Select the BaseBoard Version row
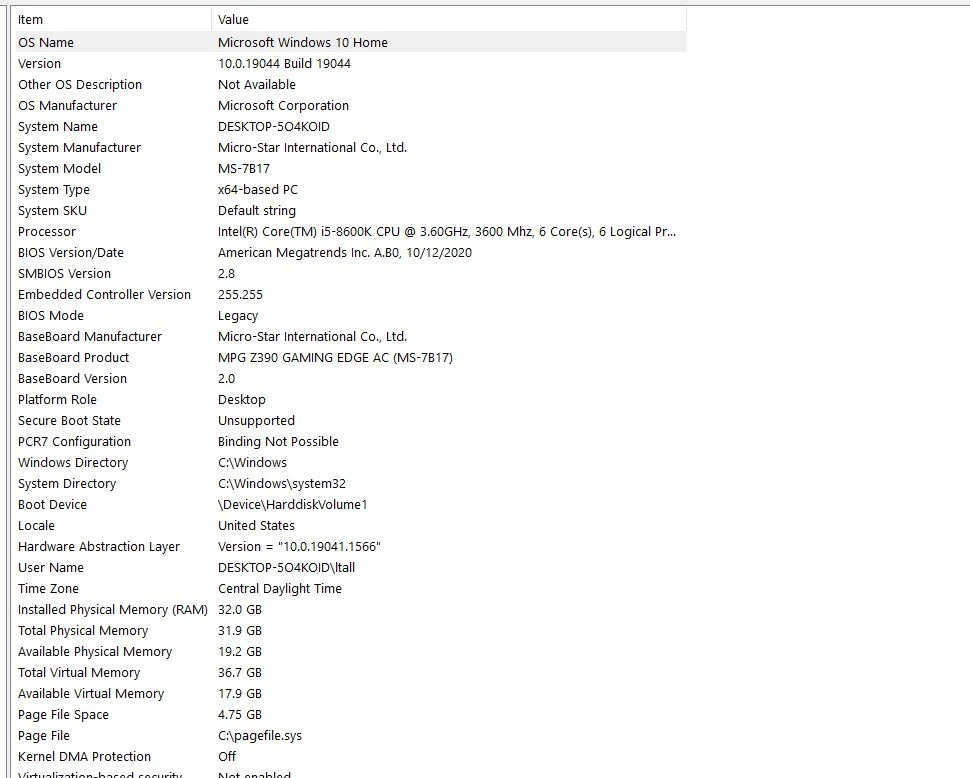The height and width of the screenshot is (778, 970). [x=351, y=379]
